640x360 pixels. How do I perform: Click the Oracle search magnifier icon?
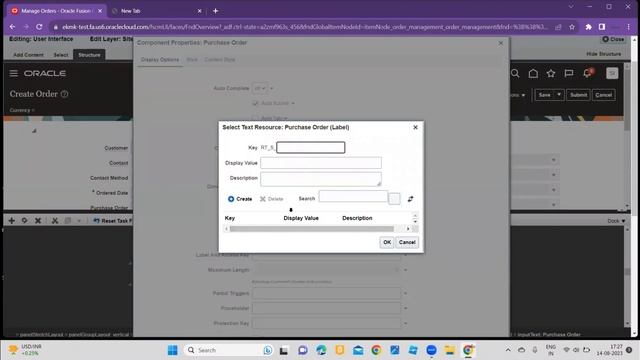[x=515, y=73]
